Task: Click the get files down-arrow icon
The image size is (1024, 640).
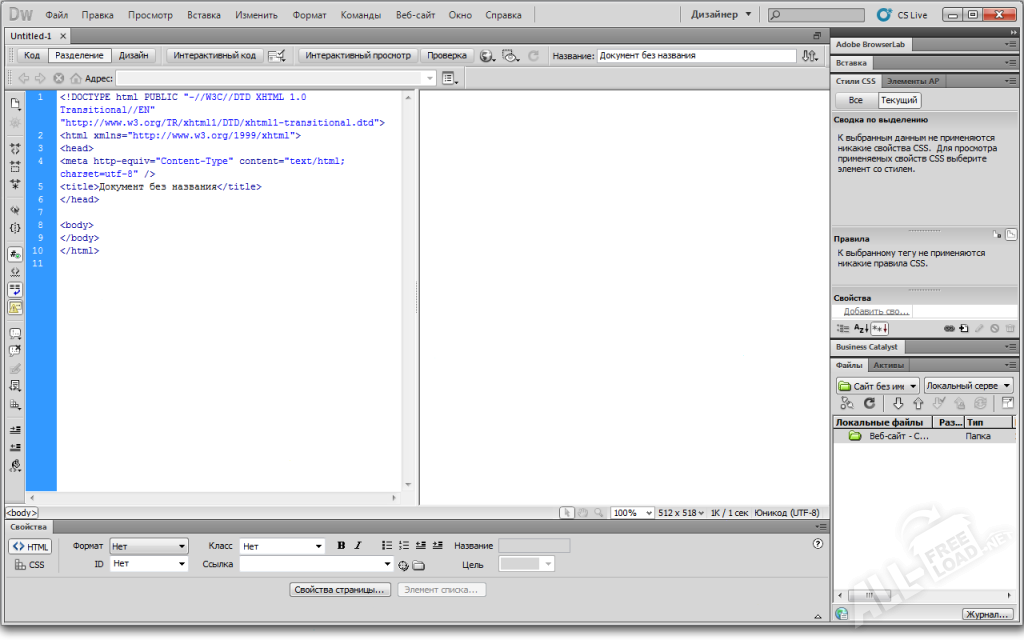Action: pos(897,404)
